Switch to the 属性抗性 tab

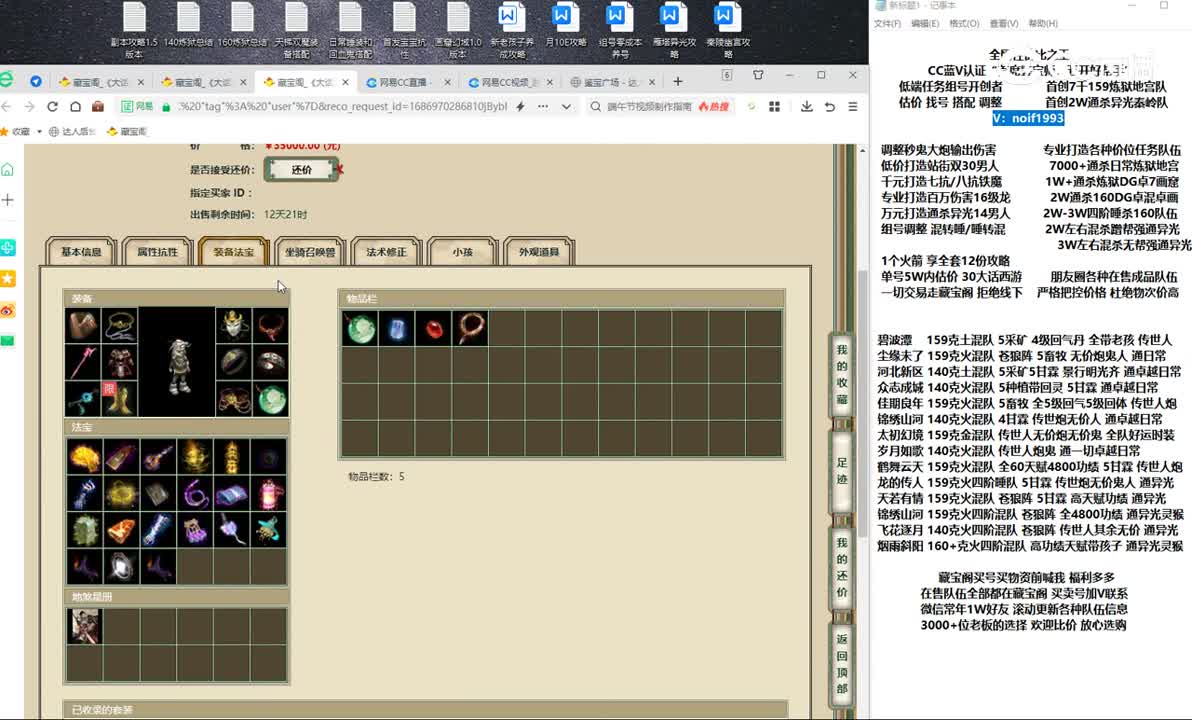[157, 252]
